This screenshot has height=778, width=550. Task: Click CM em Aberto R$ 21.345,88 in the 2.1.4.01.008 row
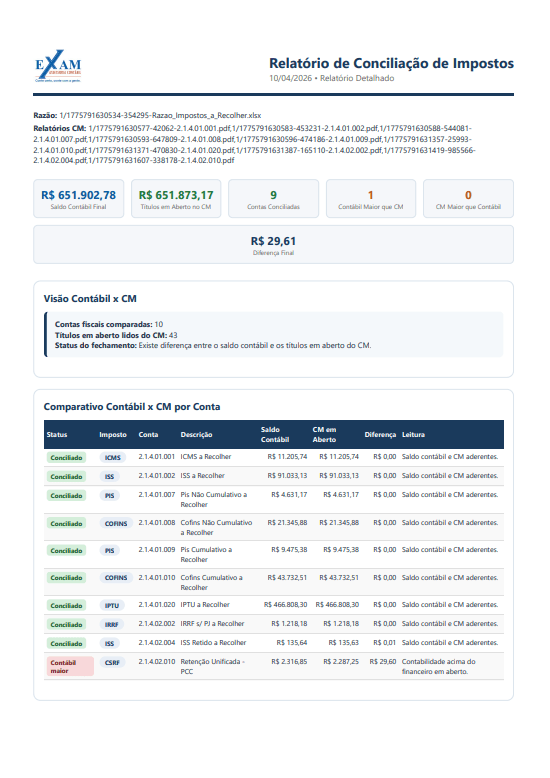click(x=339, y=522)
